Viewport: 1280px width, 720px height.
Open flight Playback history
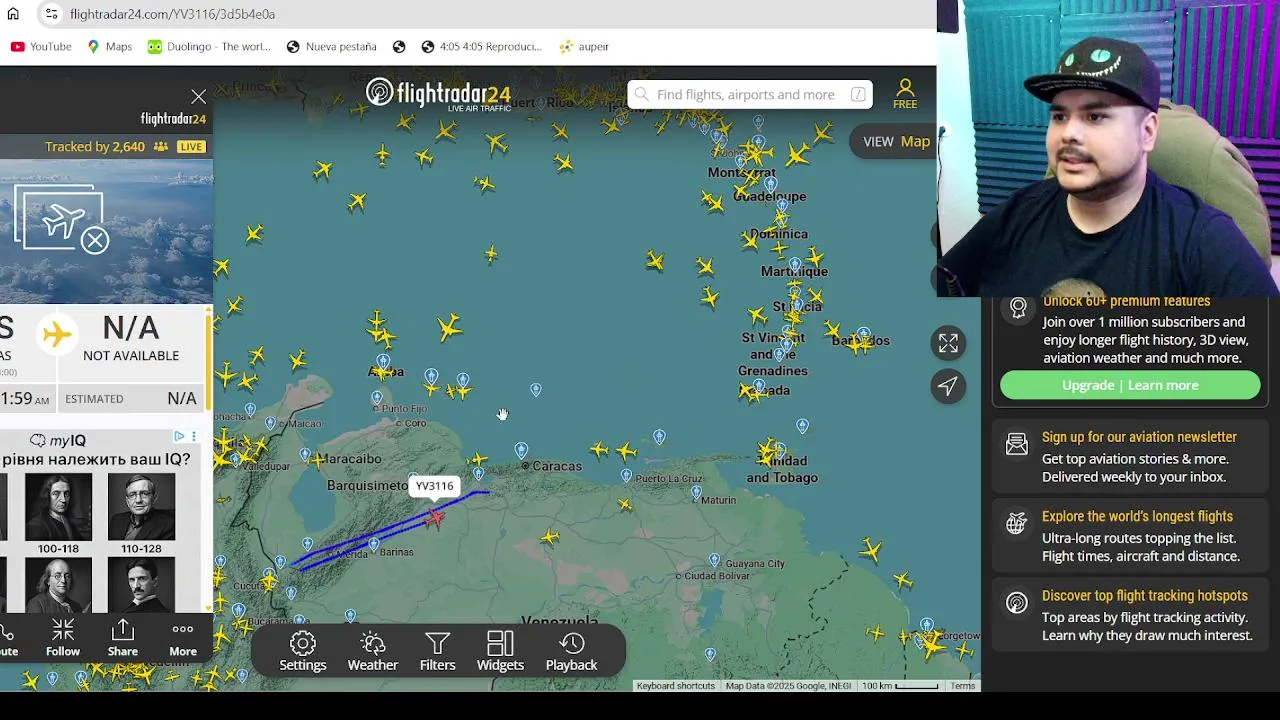tap(571, 651)
